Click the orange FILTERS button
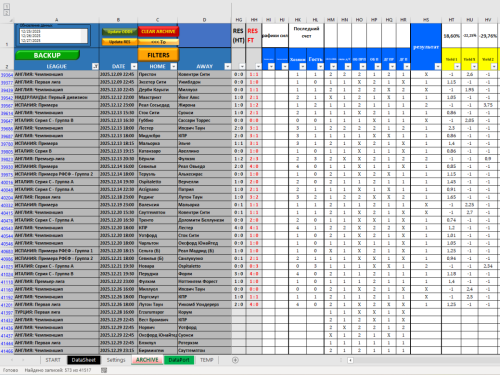 click(158, 55)
